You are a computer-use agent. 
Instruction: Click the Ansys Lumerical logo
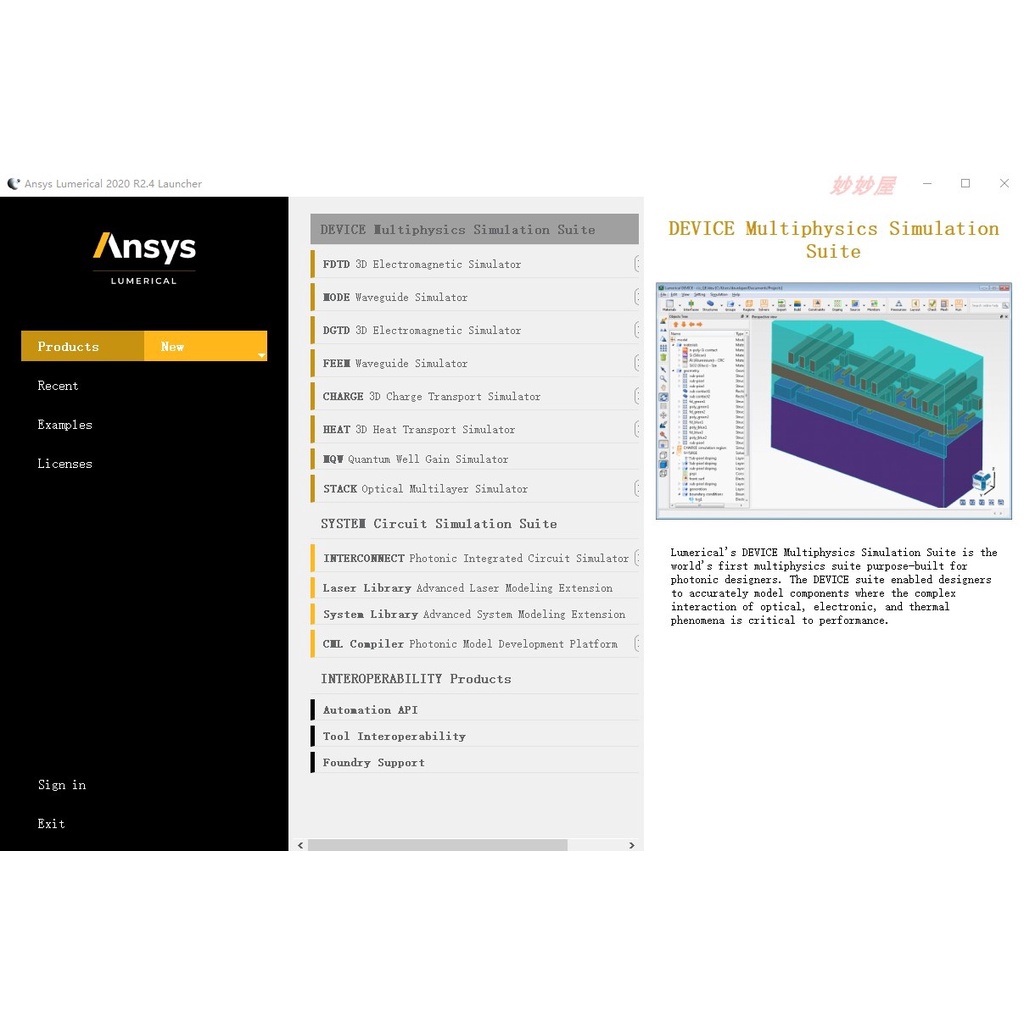(x=143, y=255)
